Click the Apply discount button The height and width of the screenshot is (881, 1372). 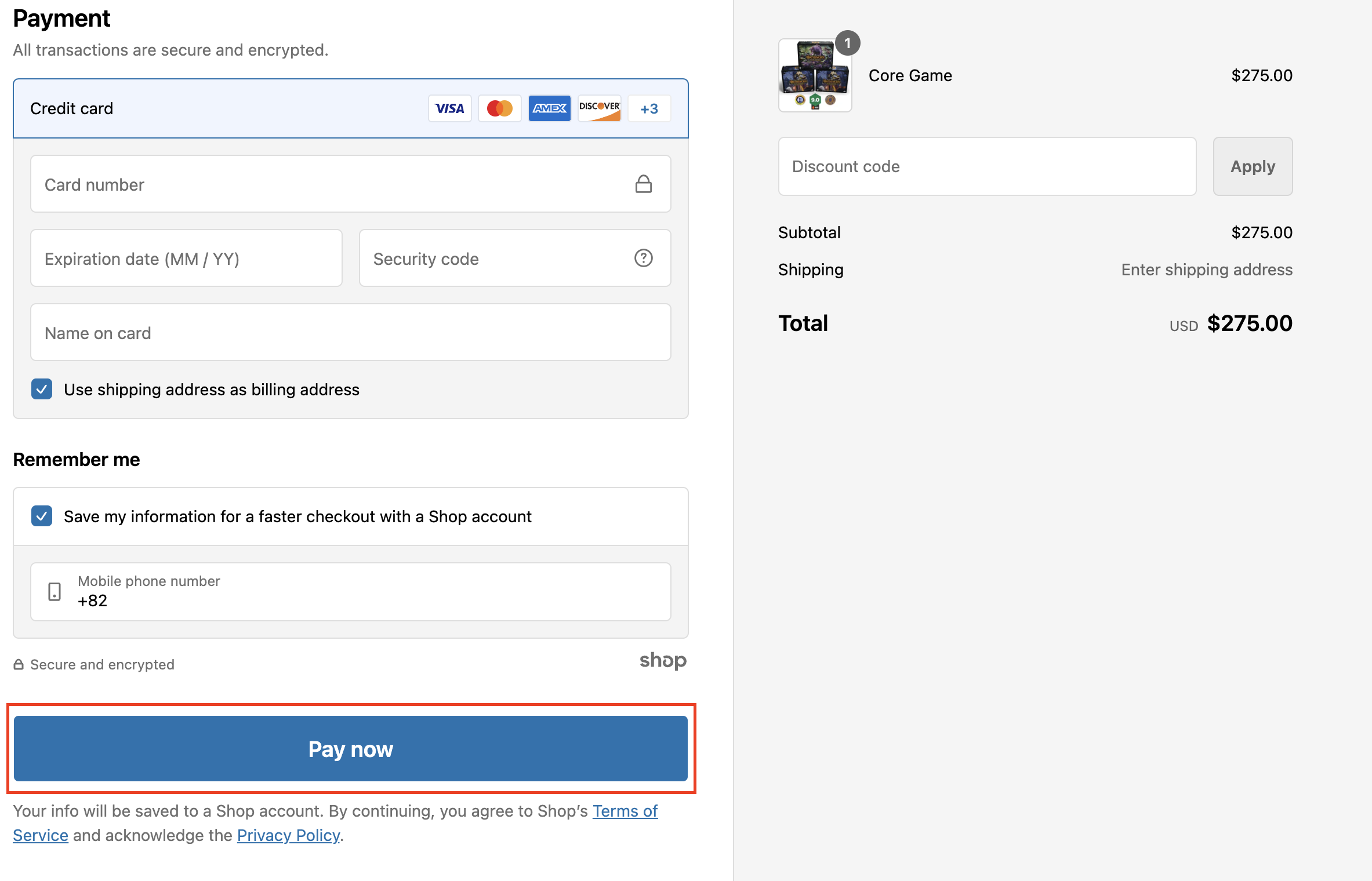point(1253,166)
